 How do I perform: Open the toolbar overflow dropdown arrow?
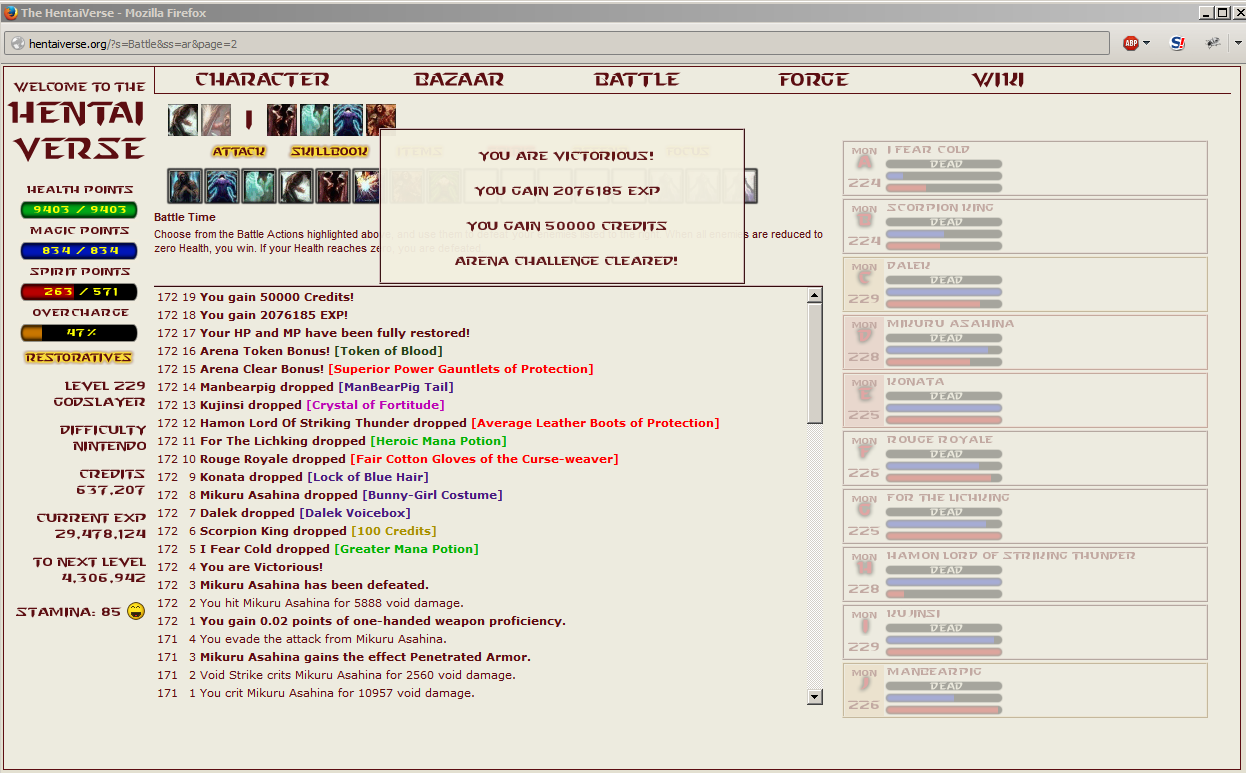pos(1238,44)
